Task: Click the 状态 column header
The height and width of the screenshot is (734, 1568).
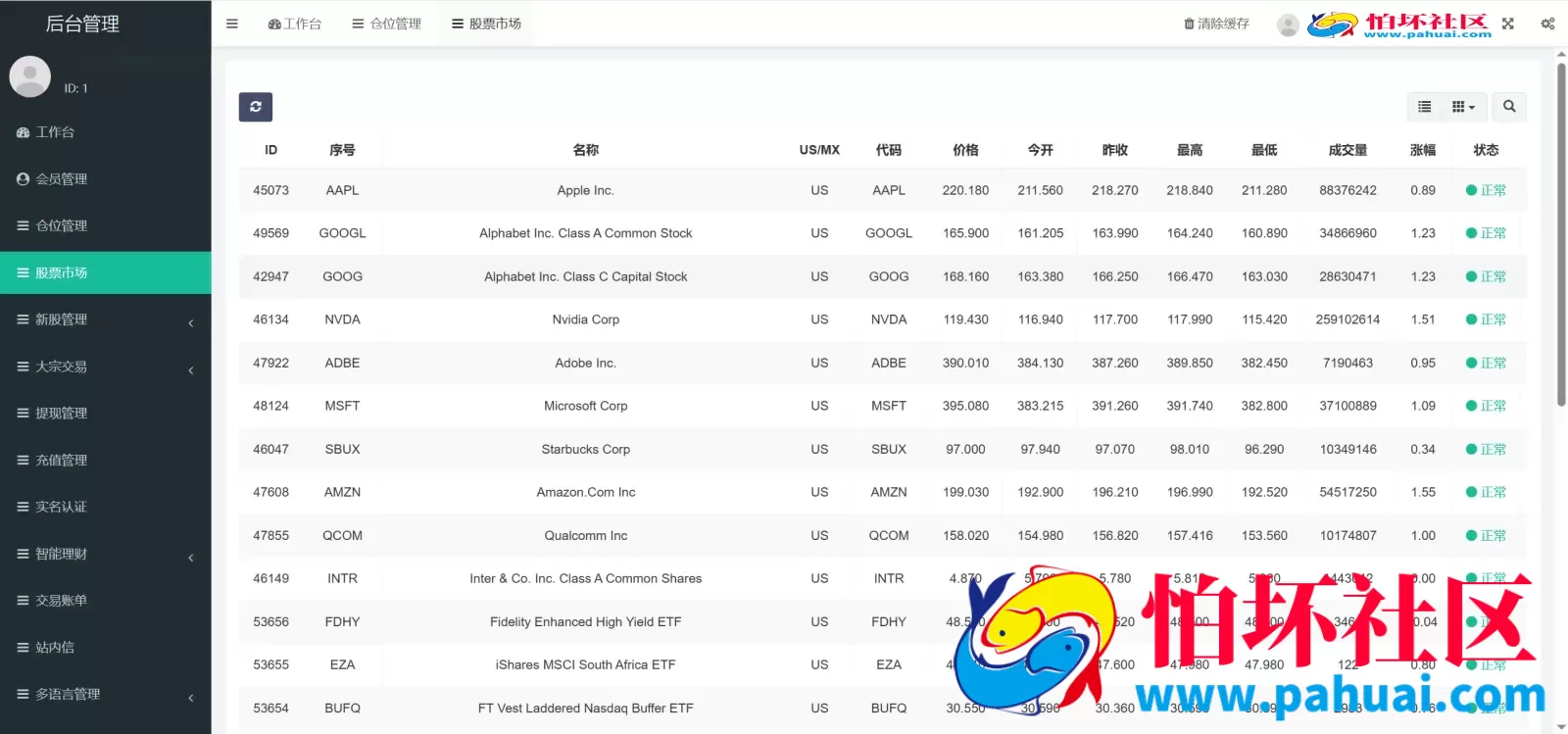Action: (1486, 150)
